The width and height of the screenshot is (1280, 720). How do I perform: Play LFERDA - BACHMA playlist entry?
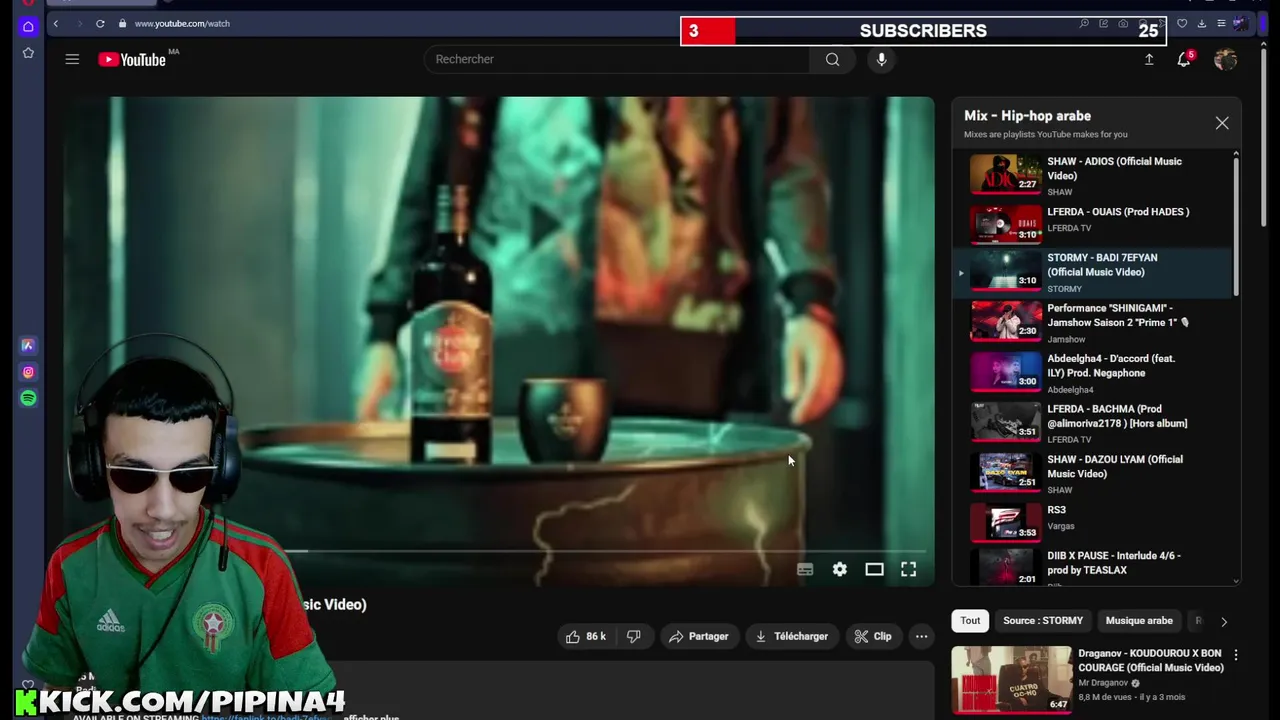[x=1093, y=423]
